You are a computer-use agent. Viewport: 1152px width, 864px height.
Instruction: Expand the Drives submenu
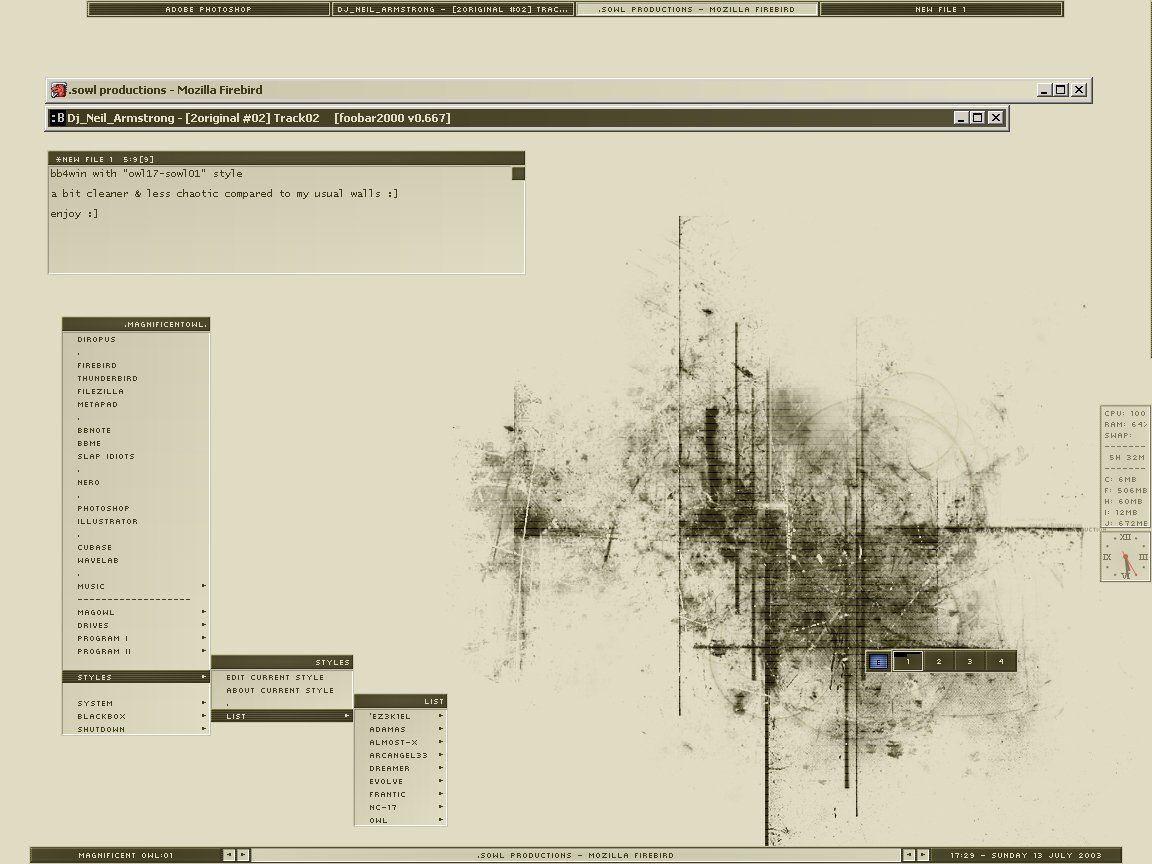coord(136,626)
